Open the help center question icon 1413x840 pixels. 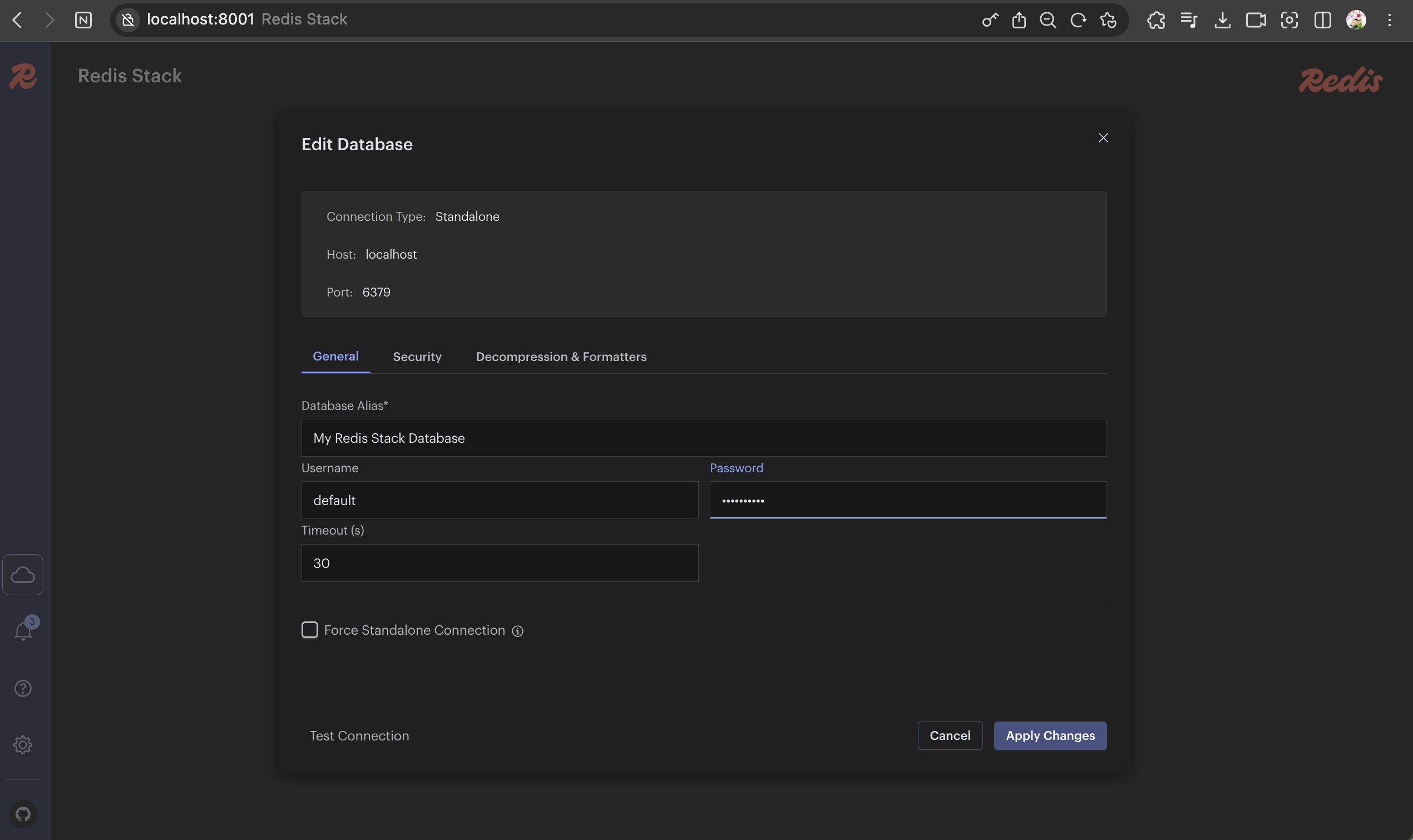coord(23,688)
